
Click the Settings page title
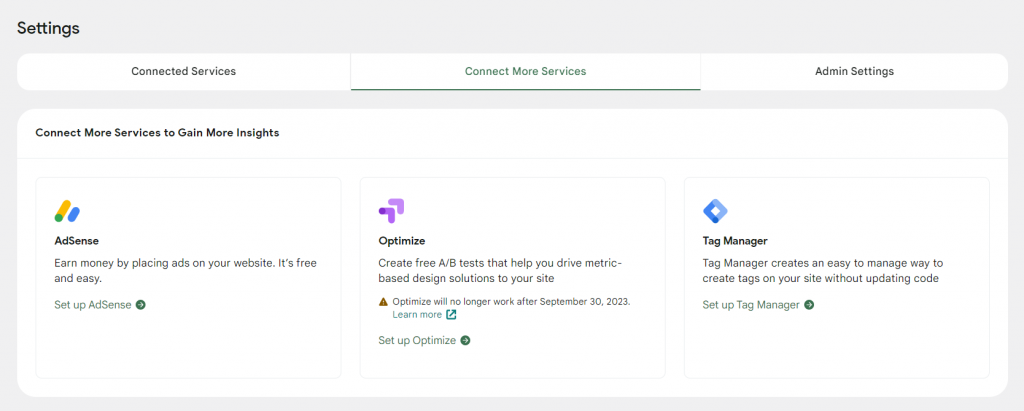pyautogui.click(x=48, y=28)
